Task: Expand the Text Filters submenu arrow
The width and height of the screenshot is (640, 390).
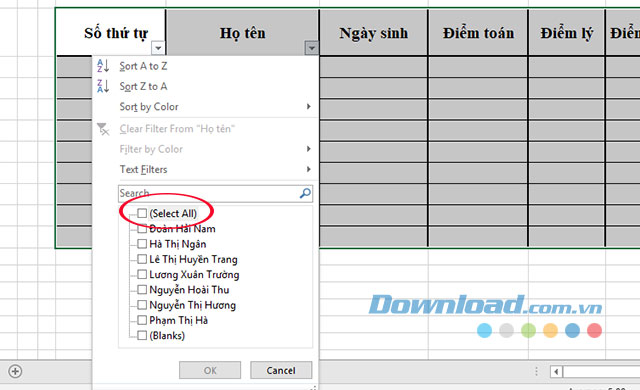Action: click(x=309, y=169)
